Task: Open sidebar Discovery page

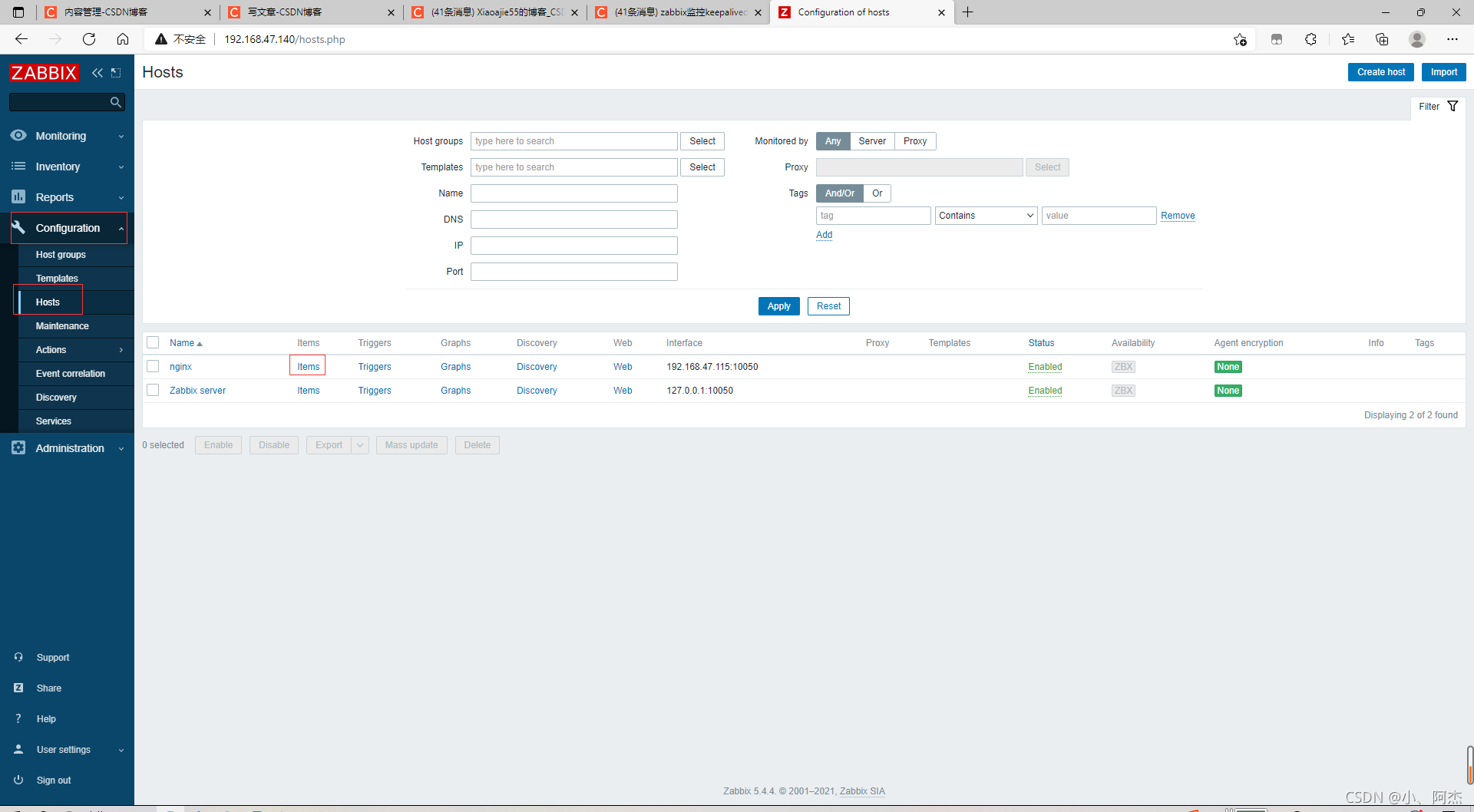Action: [56, 398]
